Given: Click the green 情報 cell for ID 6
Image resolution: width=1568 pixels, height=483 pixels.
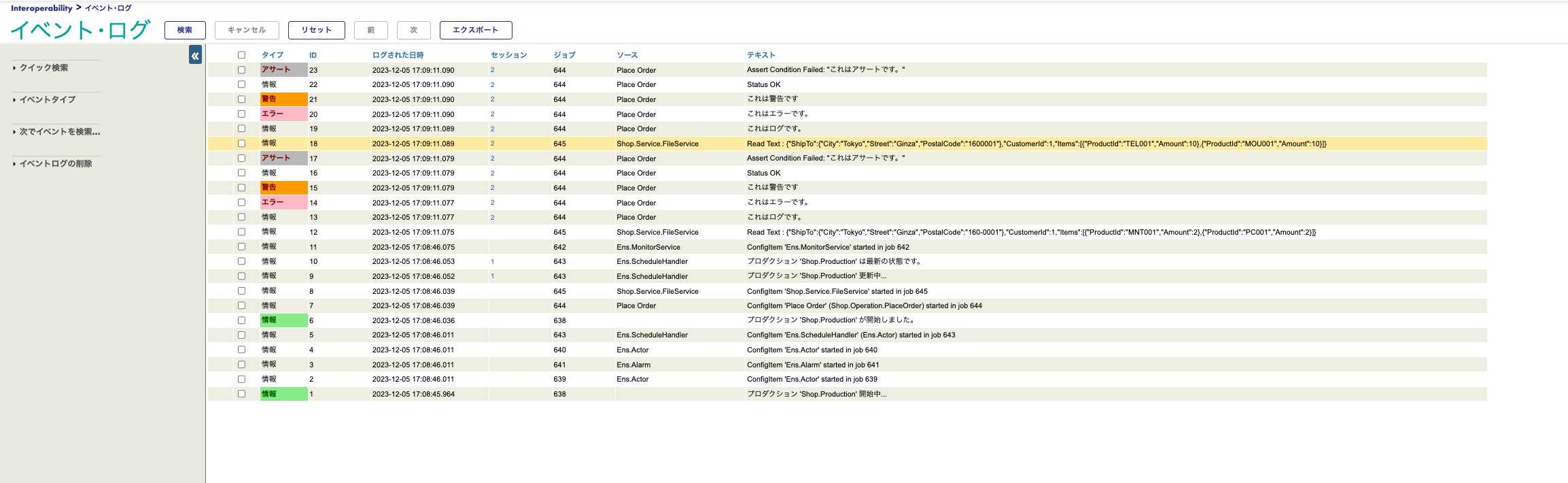Looking at the screenshot, I should tap(283, 320).
